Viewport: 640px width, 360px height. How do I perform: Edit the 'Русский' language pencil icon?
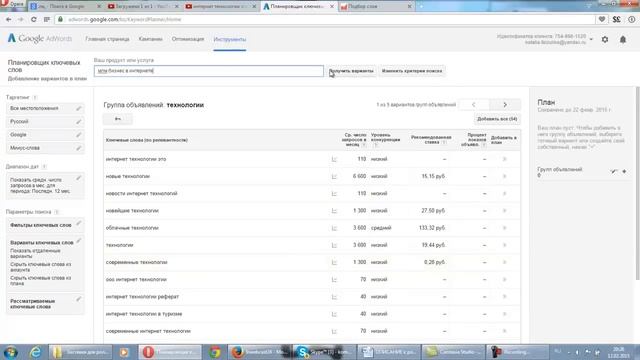pos(79,122)
